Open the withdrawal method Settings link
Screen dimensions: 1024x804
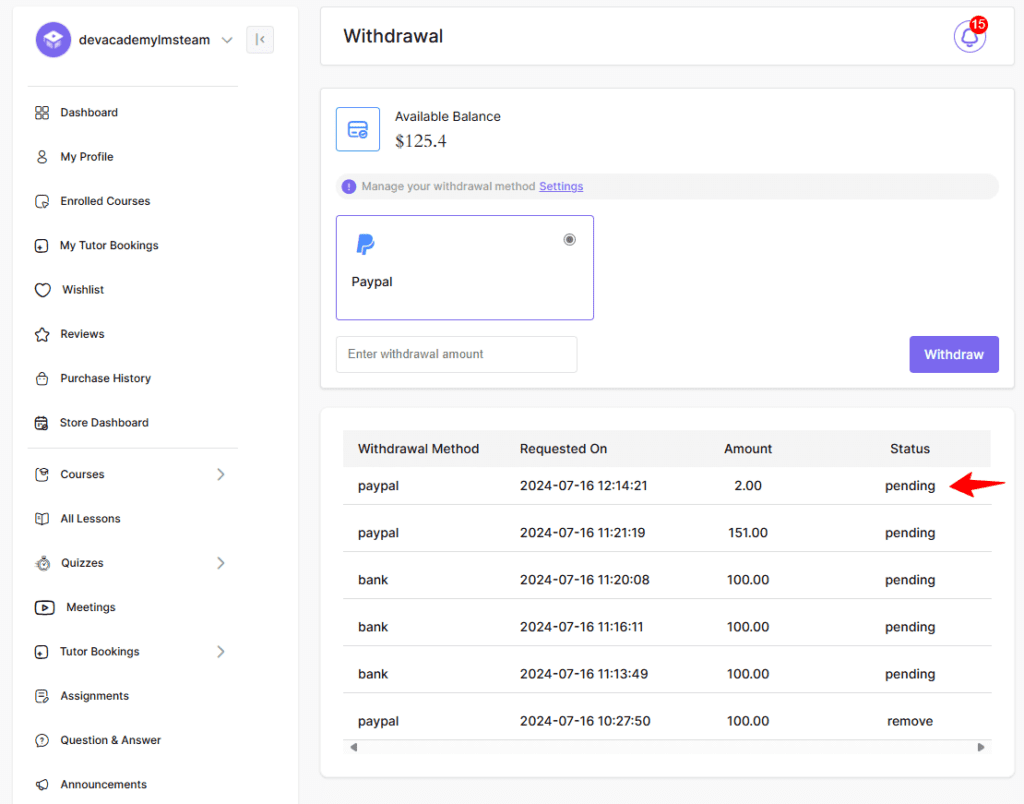[x=561, y=186]
